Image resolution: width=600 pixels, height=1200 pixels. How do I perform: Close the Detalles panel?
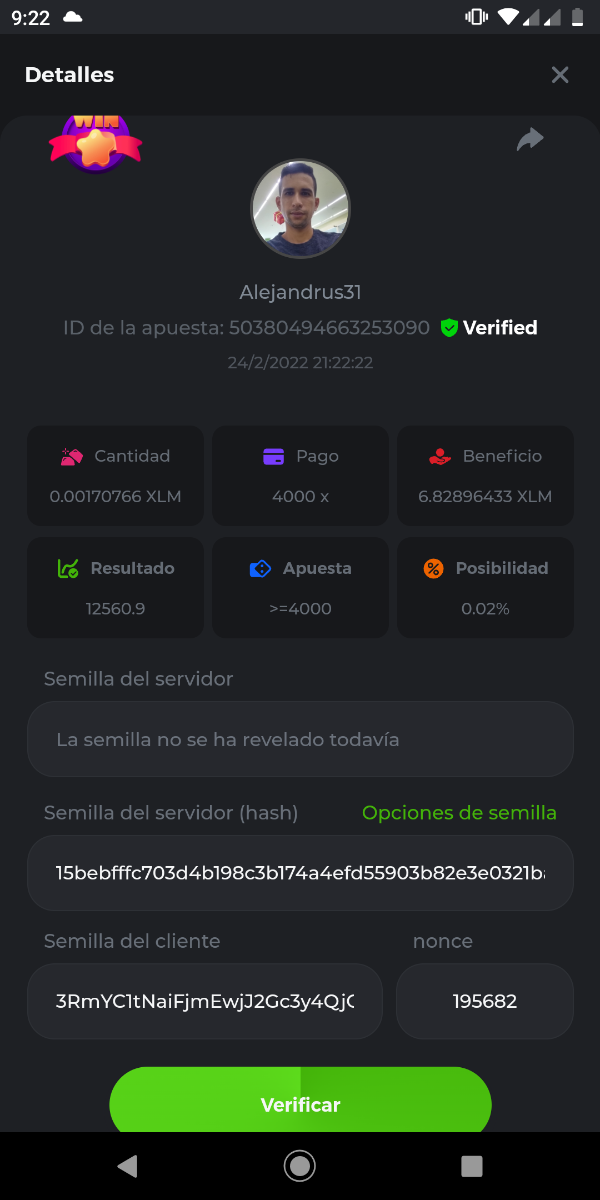click(x=560, y=75)
